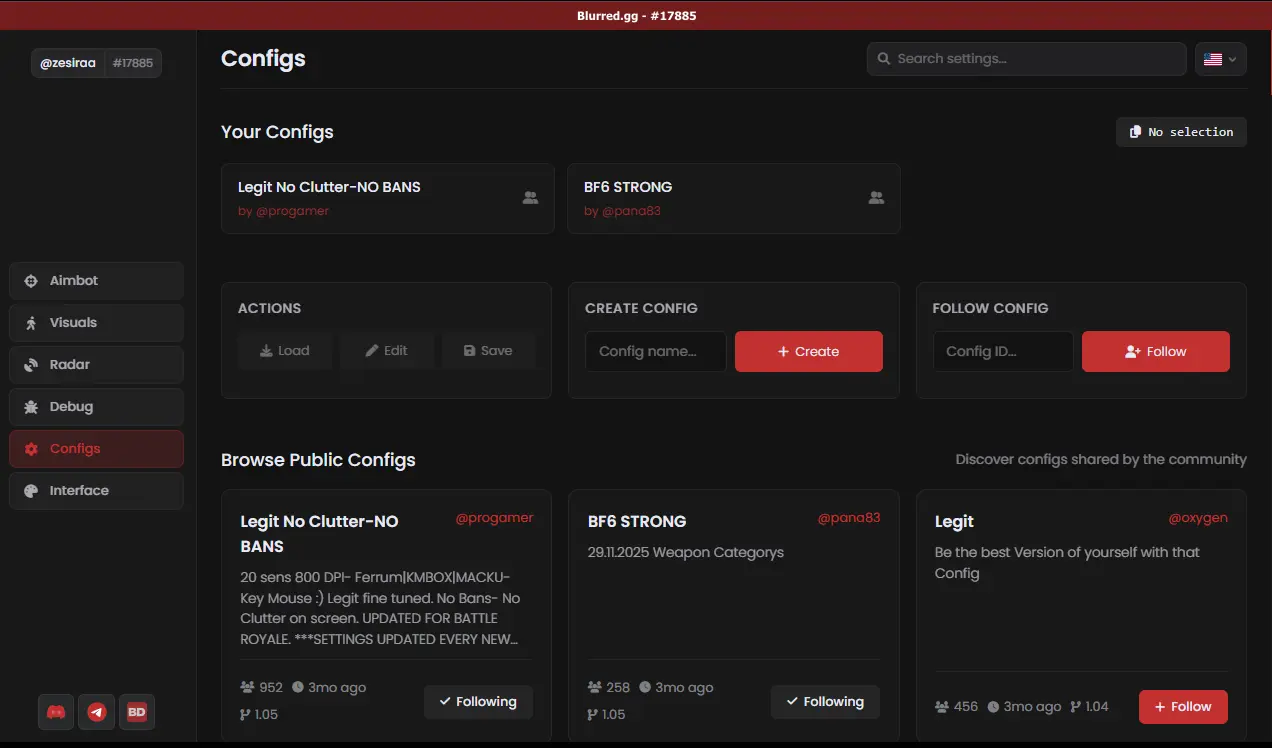Viewport: 1272px width, 748px height.
Task: Open the Debug section
Action: [x=96, y=407]
